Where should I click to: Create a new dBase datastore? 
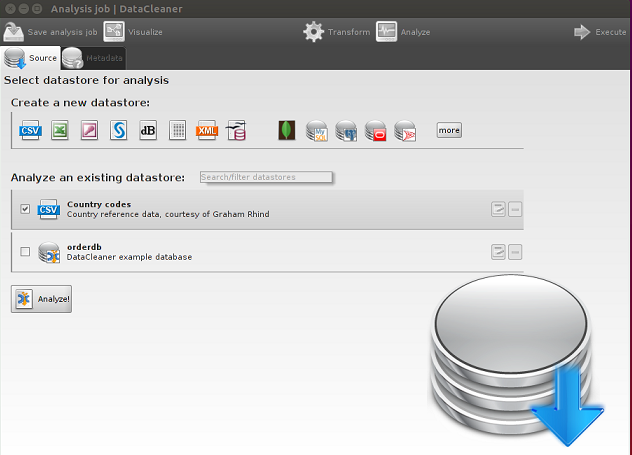point(148,130)
